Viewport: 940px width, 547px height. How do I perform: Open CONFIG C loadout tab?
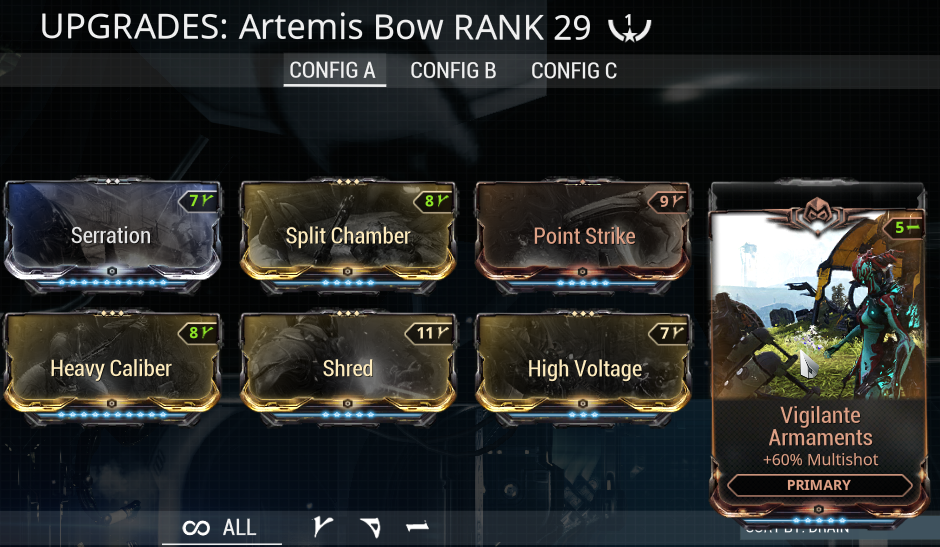[x=574, y=71]
